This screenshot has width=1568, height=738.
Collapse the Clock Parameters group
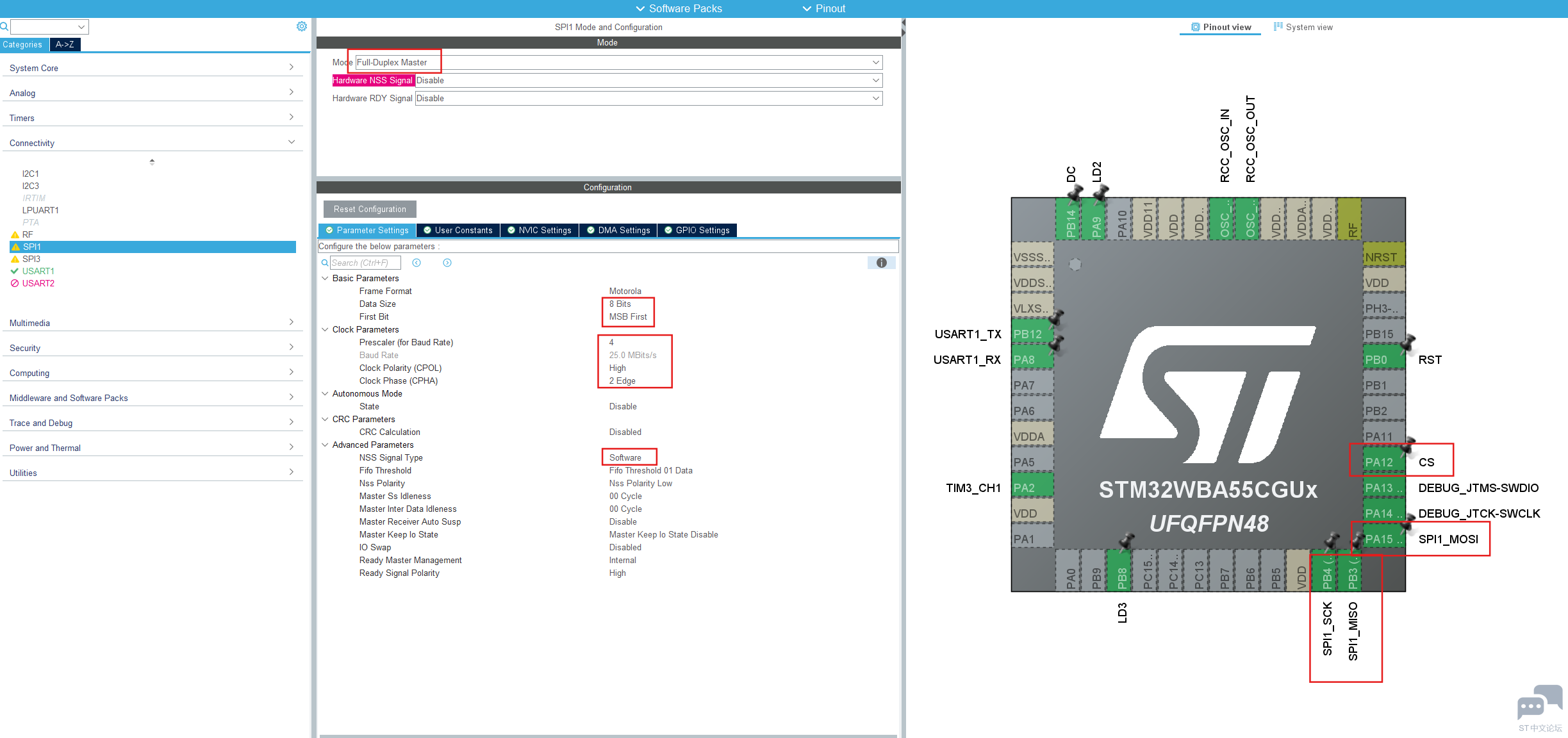(325, 329)
